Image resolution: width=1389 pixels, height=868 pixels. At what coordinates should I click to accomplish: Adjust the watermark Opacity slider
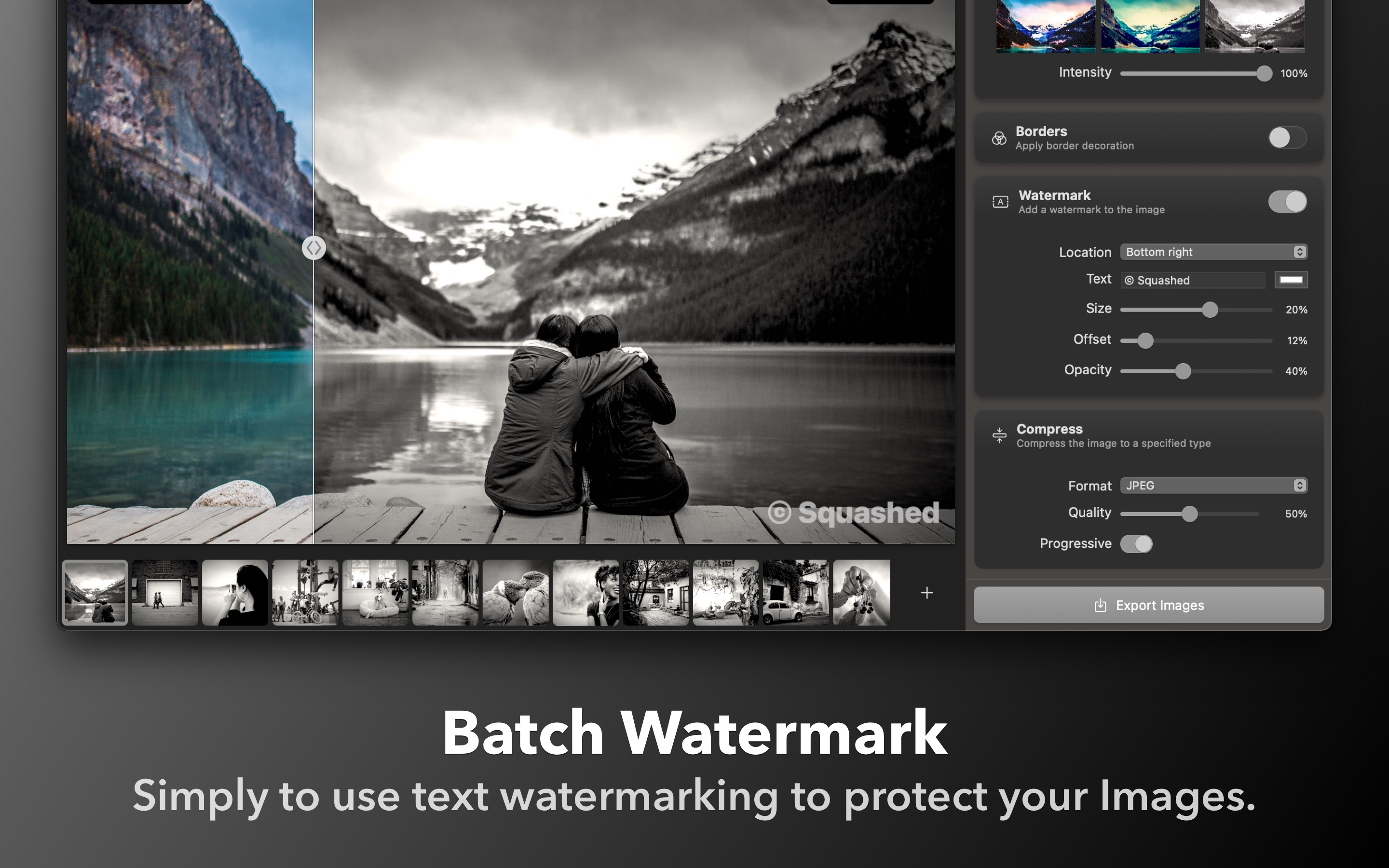(x=1183, y=371)
